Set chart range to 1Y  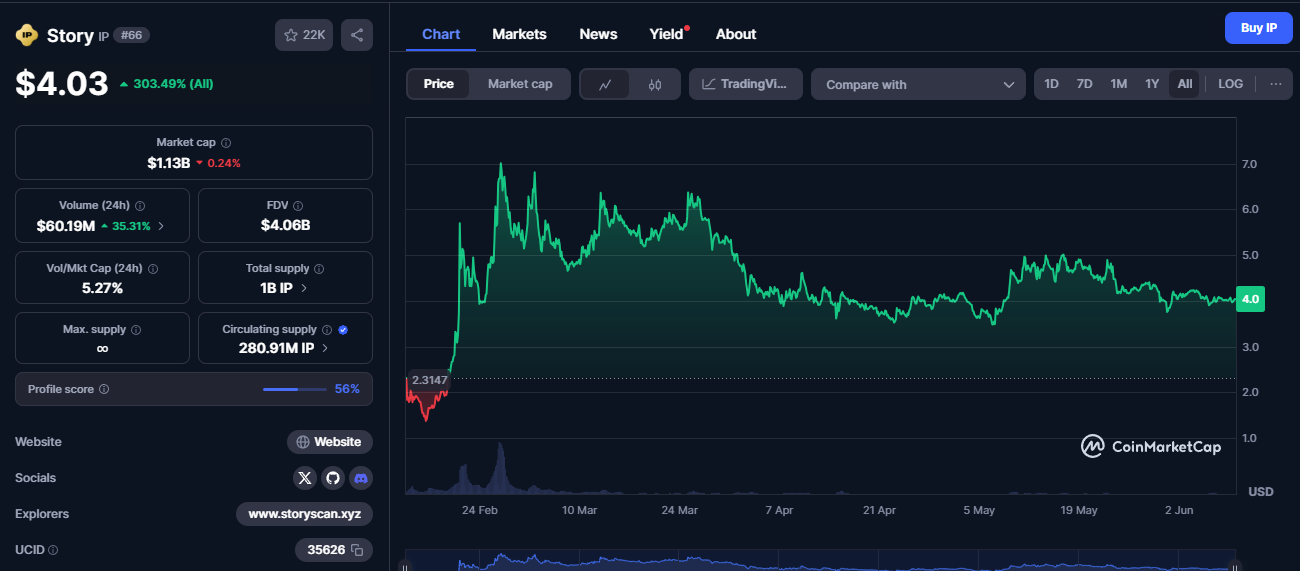point(1152,84)
